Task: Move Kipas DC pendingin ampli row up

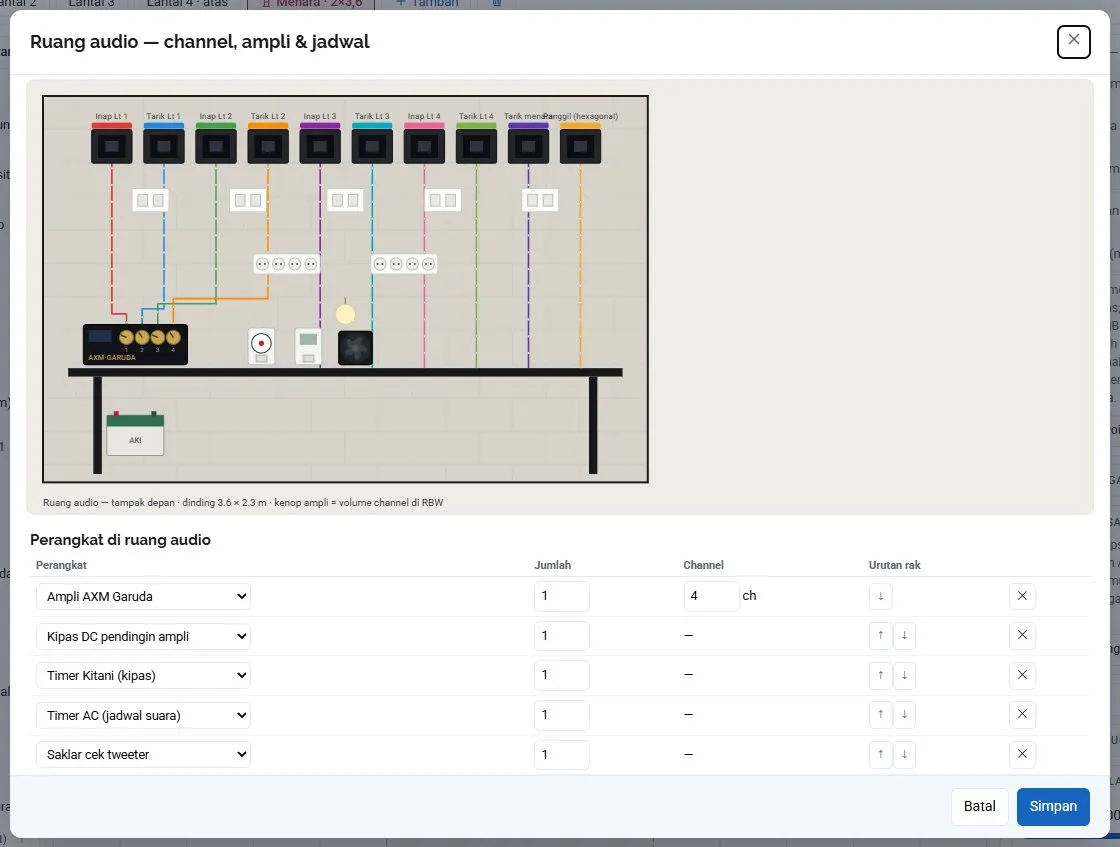Action: [881, 635]
